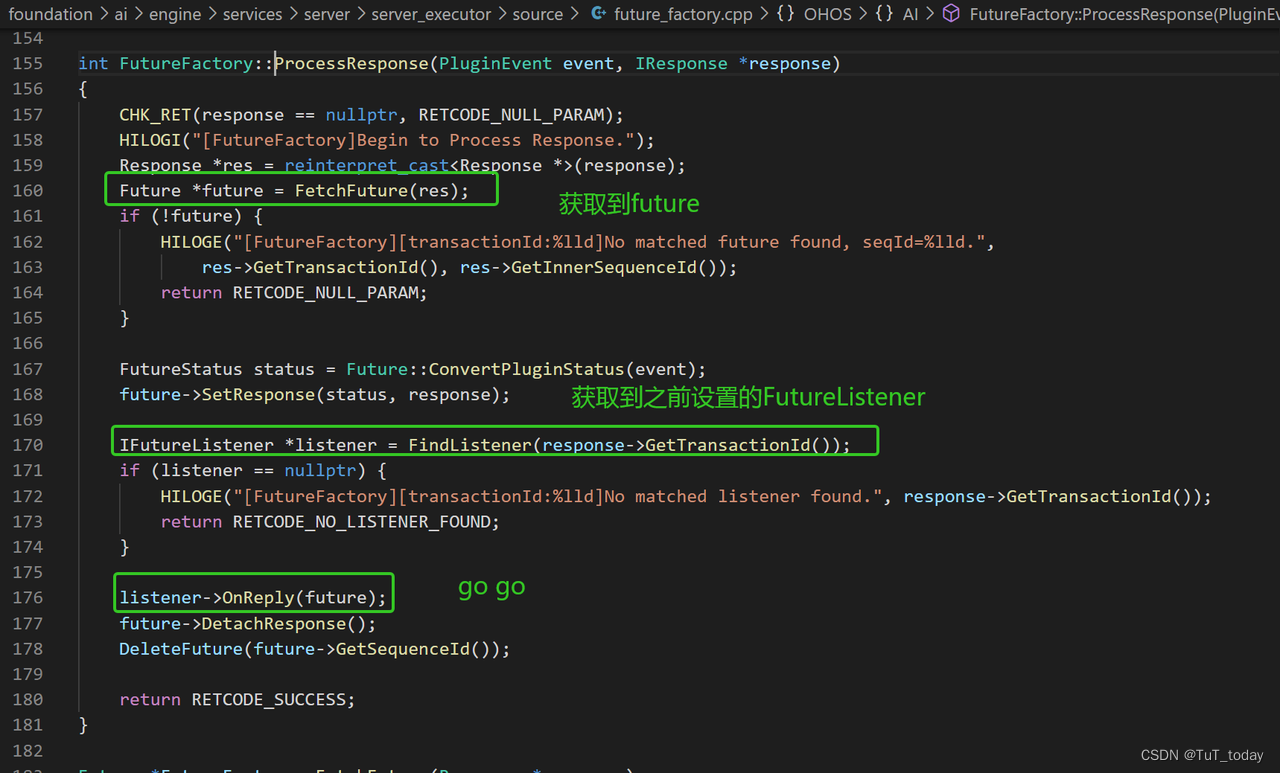The width and height of the screenshot is (1280, 773).
Task: Click OnReply call on line 176
Action: coord(258,598)
